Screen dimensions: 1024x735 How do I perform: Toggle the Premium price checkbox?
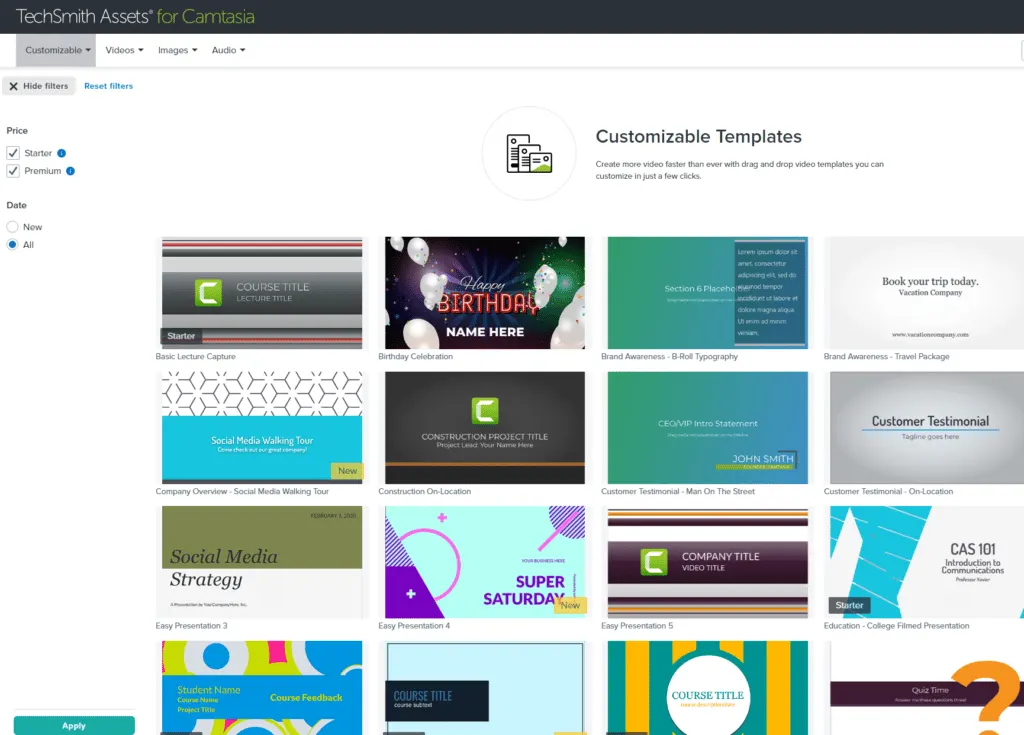pos(12,171)
